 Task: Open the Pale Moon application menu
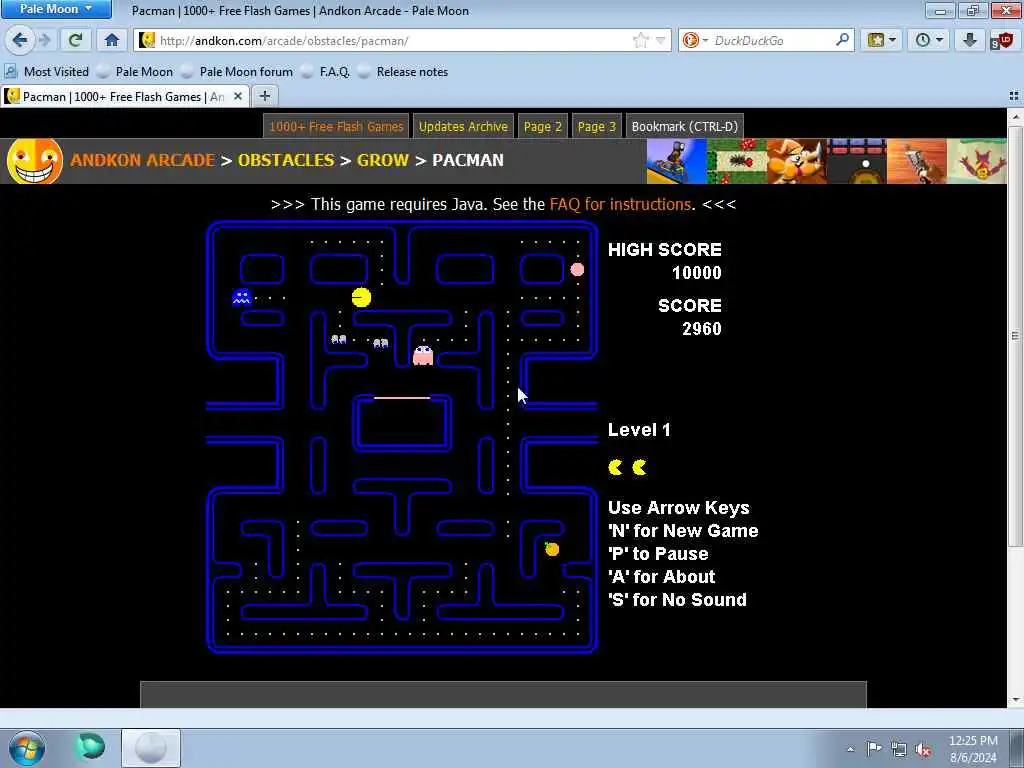point(56,9)
